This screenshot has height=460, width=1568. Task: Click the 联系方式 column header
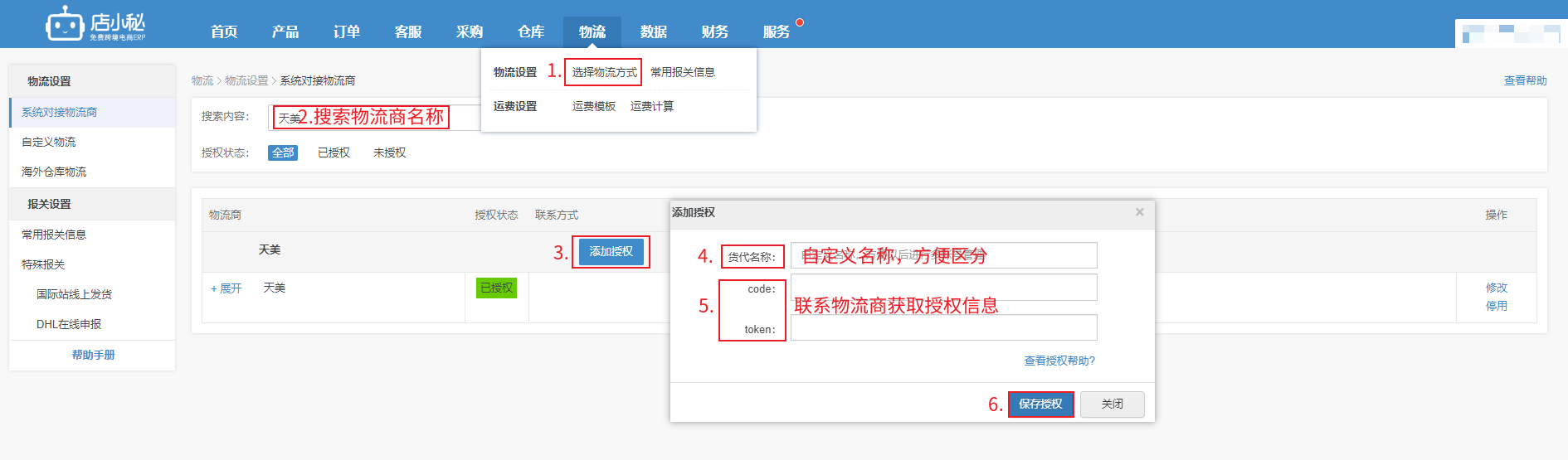click(557, 215)
